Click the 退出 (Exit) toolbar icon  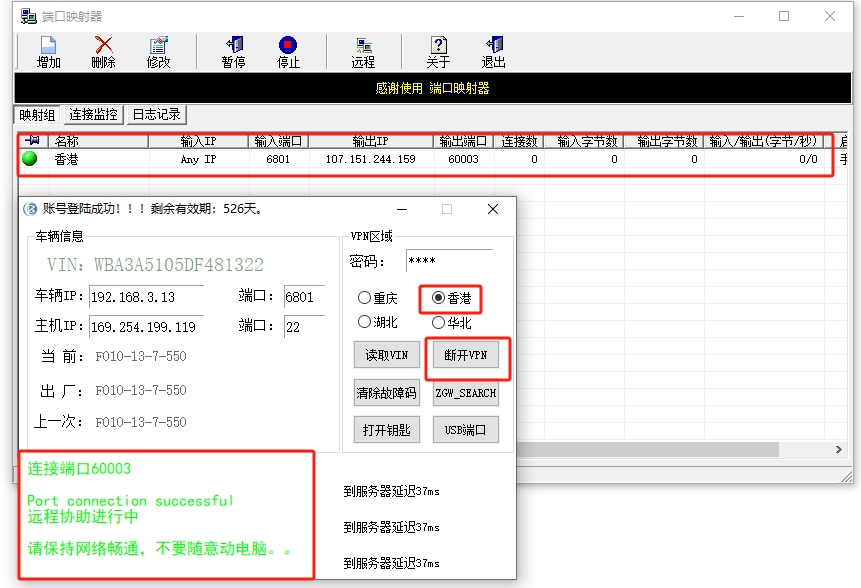click(493, 46)
